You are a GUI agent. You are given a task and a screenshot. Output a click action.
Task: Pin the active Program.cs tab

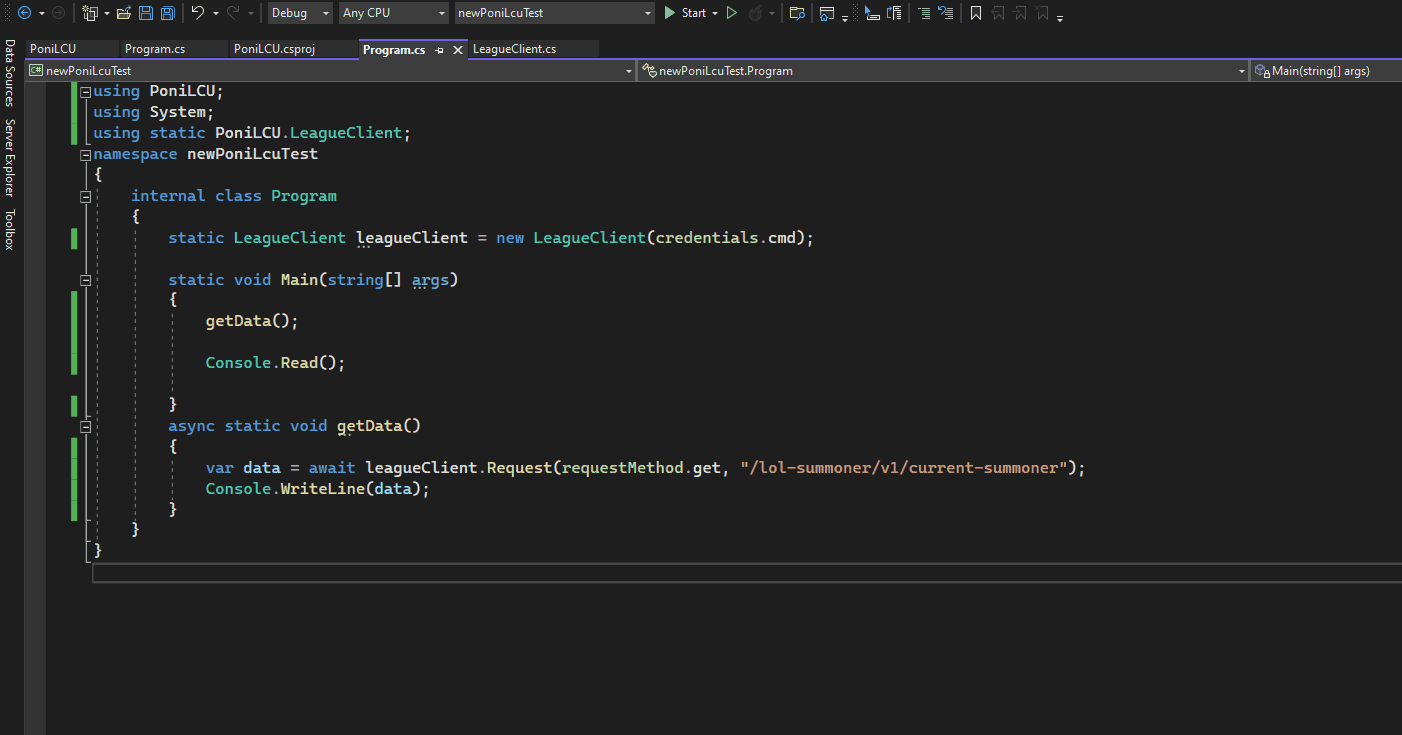click(440, 48)
